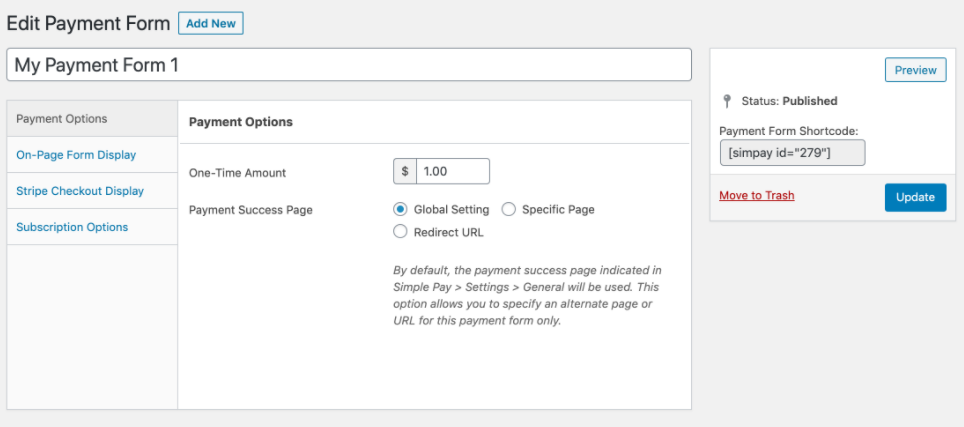Select the simpay shortcode field
This screenshot has width=964, height=427.
[x=792, y=153]
